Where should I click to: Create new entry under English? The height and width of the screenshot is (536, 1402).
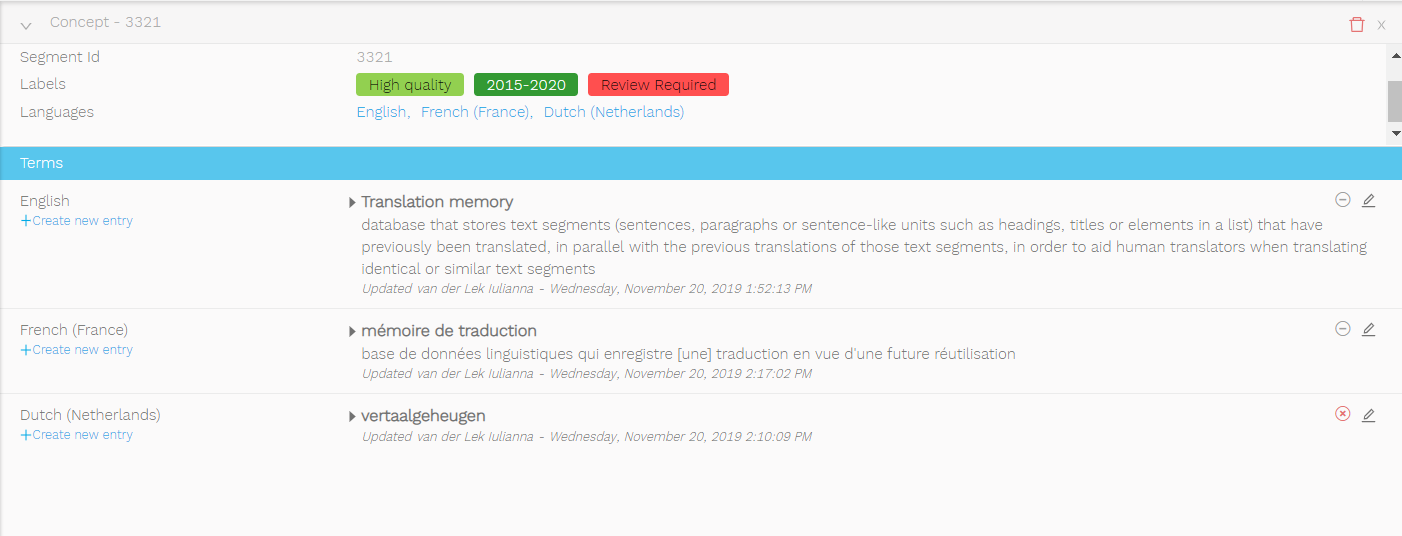pos(77,221)
